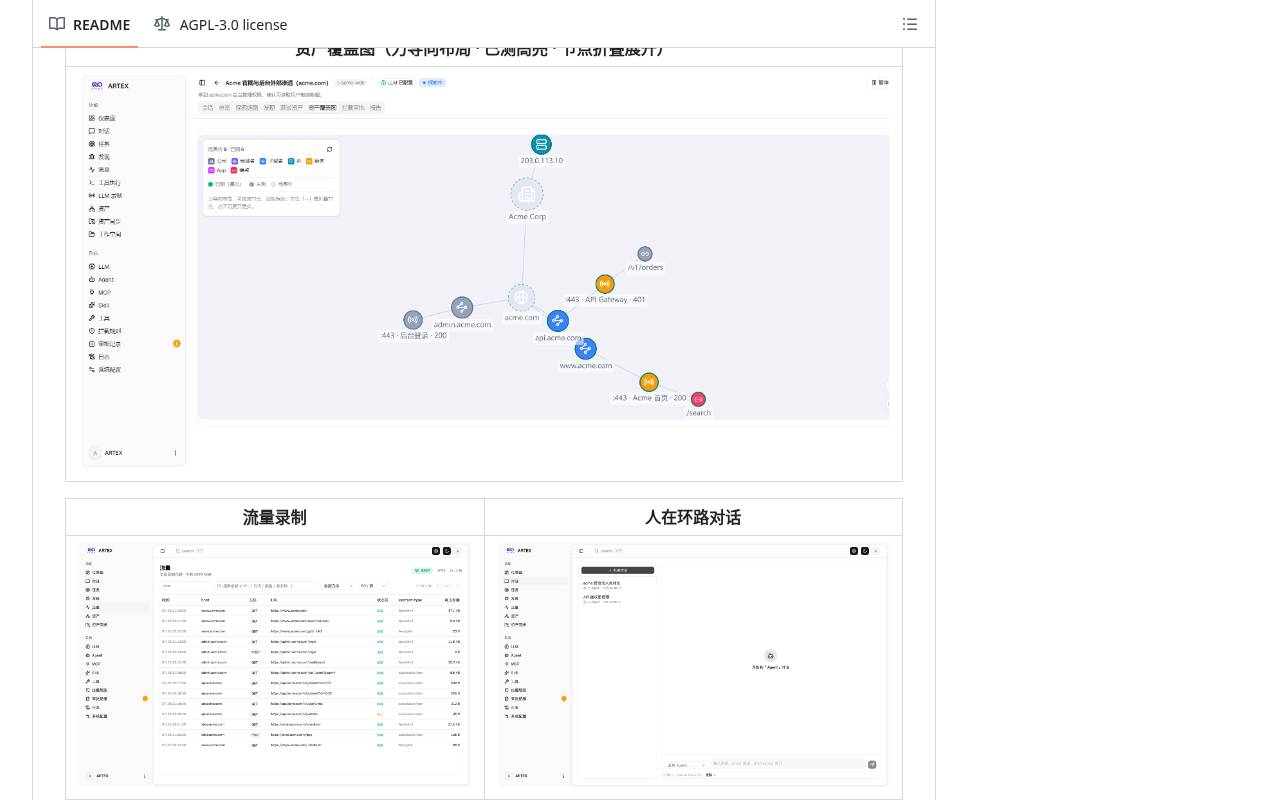
Task: Select the www.acme.com subdomain node
Action: tap(586, 348)
